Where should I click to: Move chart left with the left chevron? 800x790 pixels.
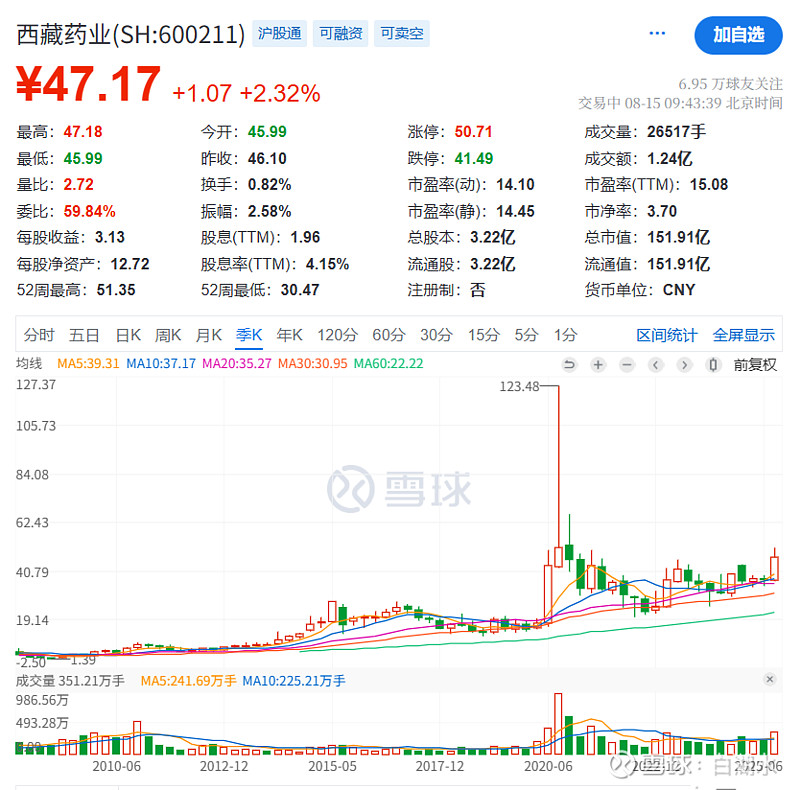coord(656,364)
